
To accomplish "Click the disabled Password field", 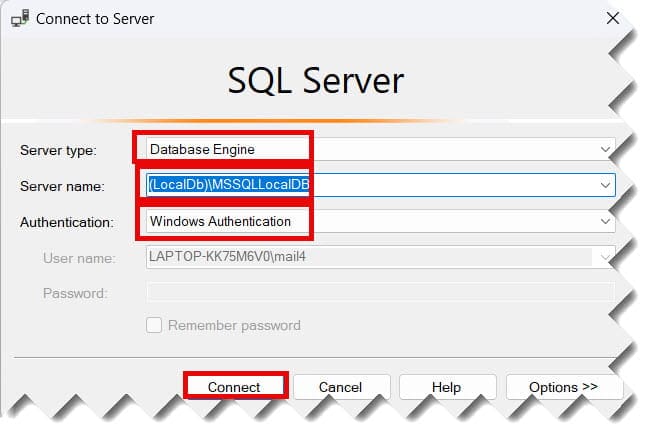I will (380, 293).
